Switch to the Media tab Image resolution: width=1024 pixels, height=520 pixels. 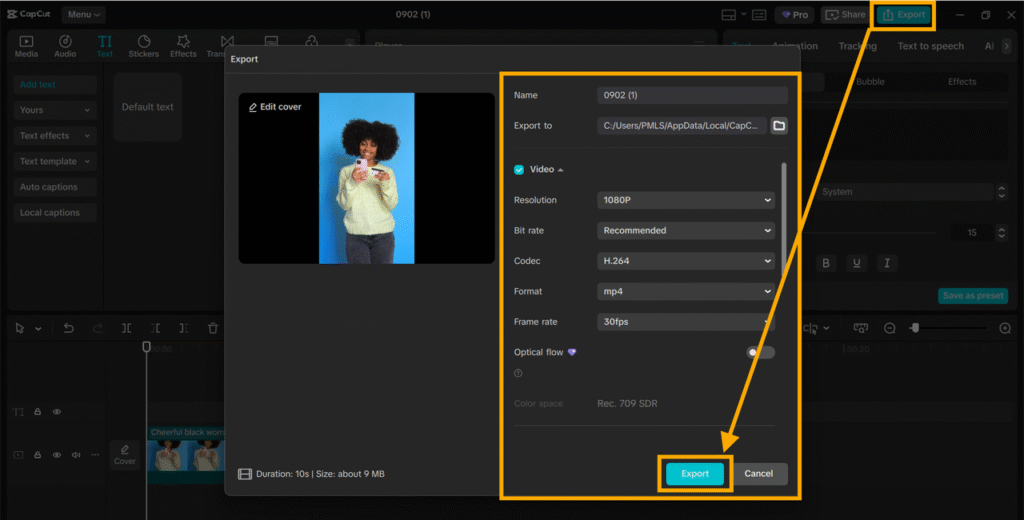tap(26, 46)
